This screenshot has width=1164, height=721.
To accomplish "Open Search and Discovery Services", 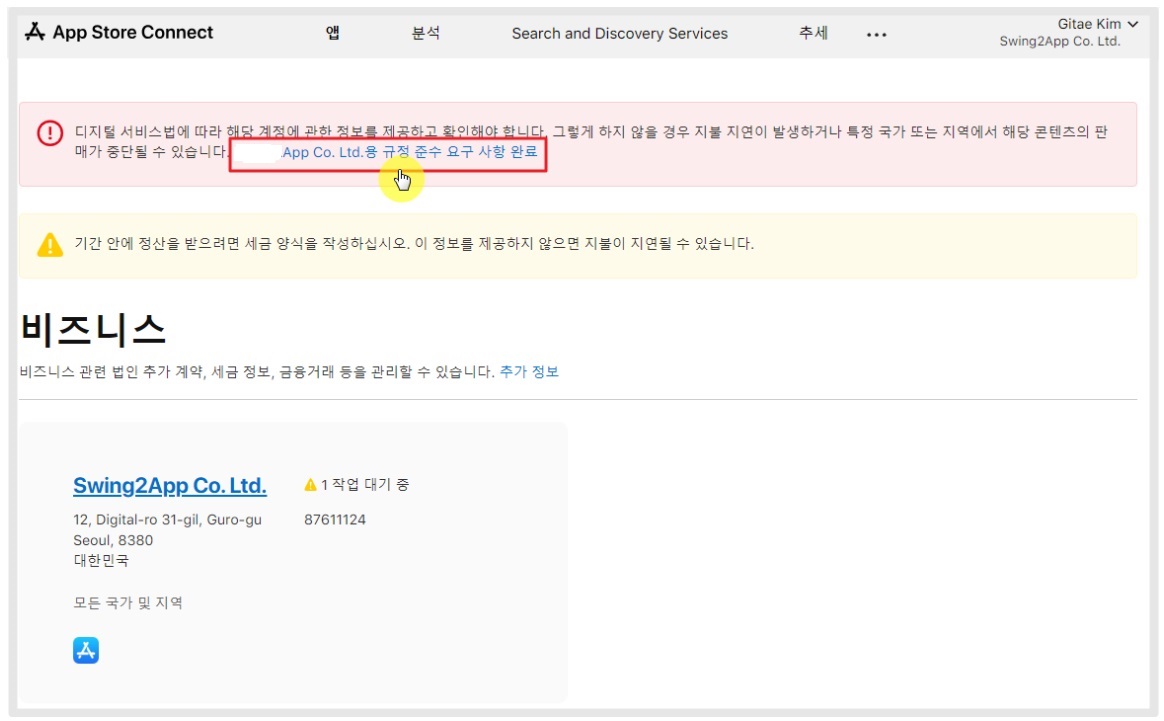I will 619,33.
